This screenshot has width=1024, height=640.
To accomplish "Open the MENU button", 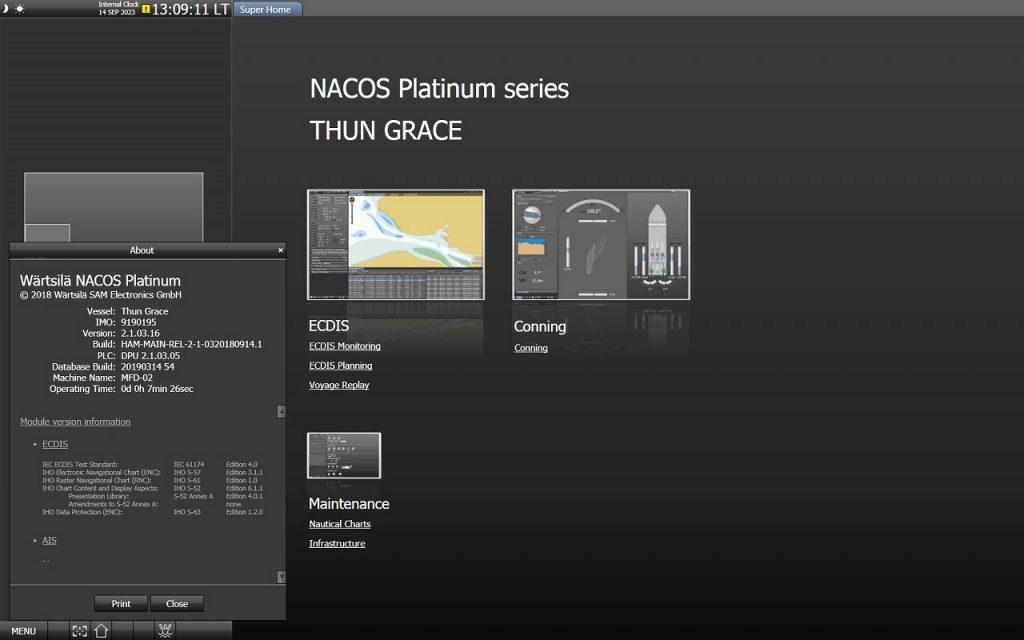I will 24,631.
